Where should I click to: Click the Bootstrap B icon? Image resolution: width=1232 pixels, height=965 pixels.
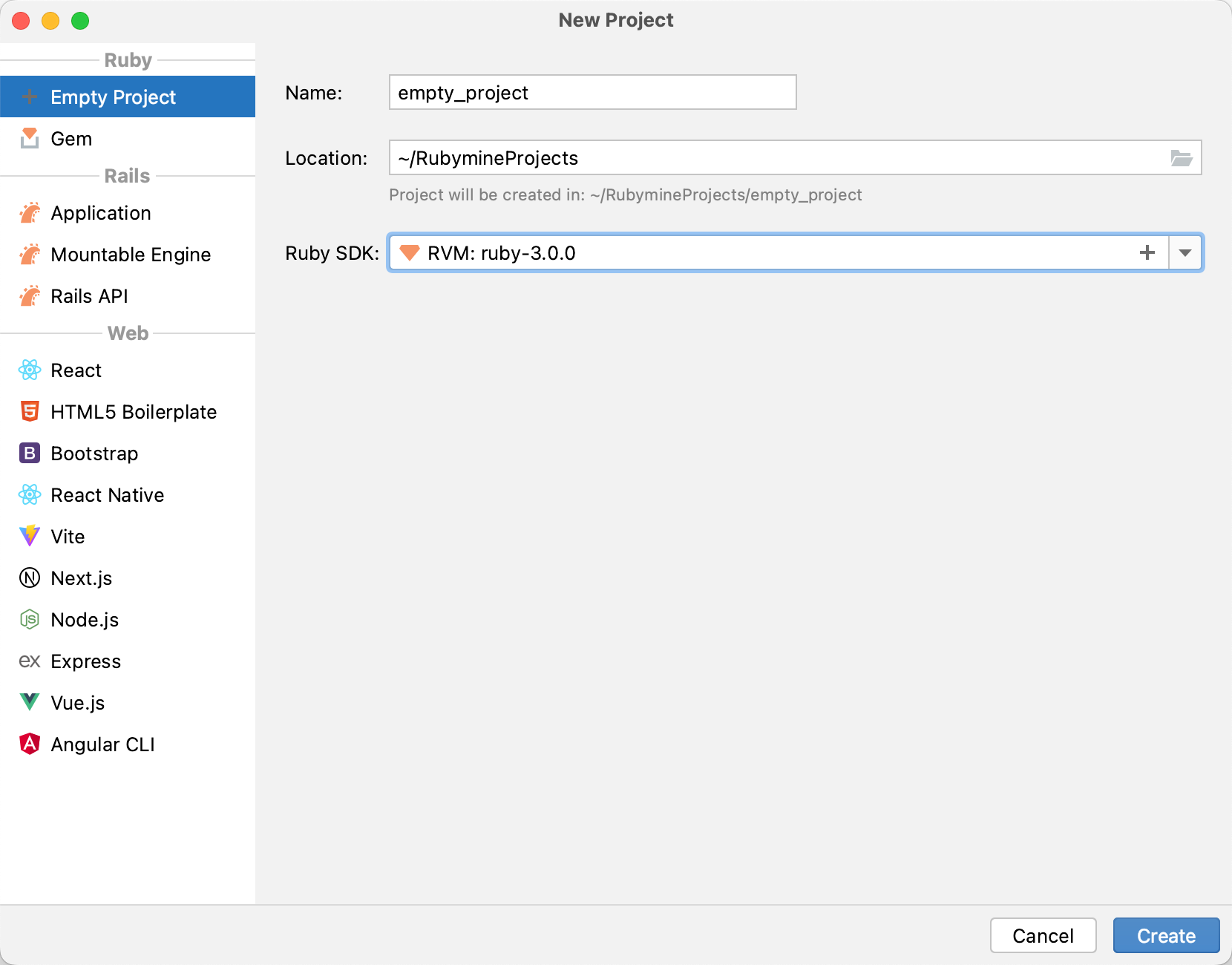(30, 454)
